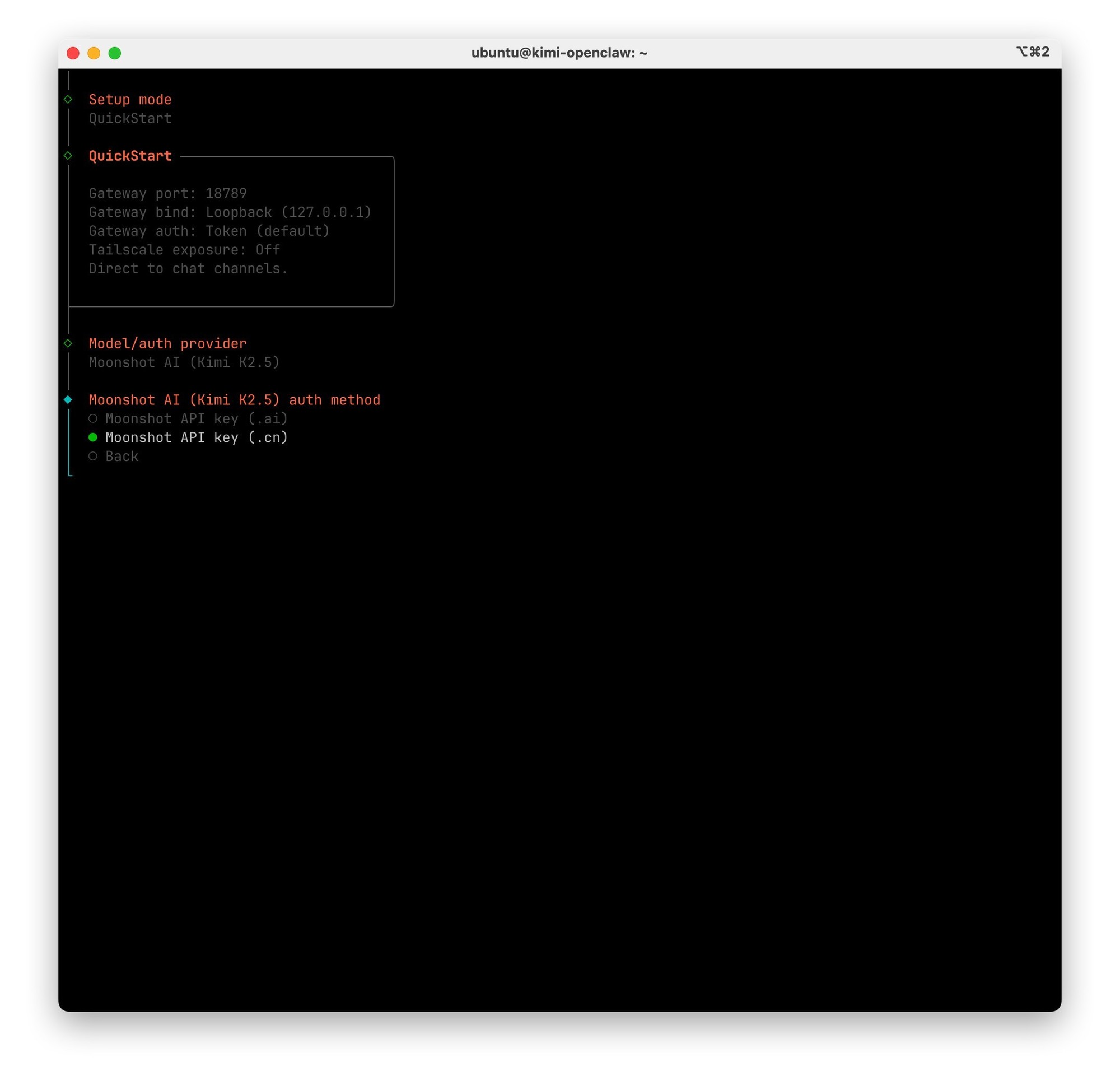
Task: Click the QuickStart answer under Setup mode
Action: [x=130, y=119]
